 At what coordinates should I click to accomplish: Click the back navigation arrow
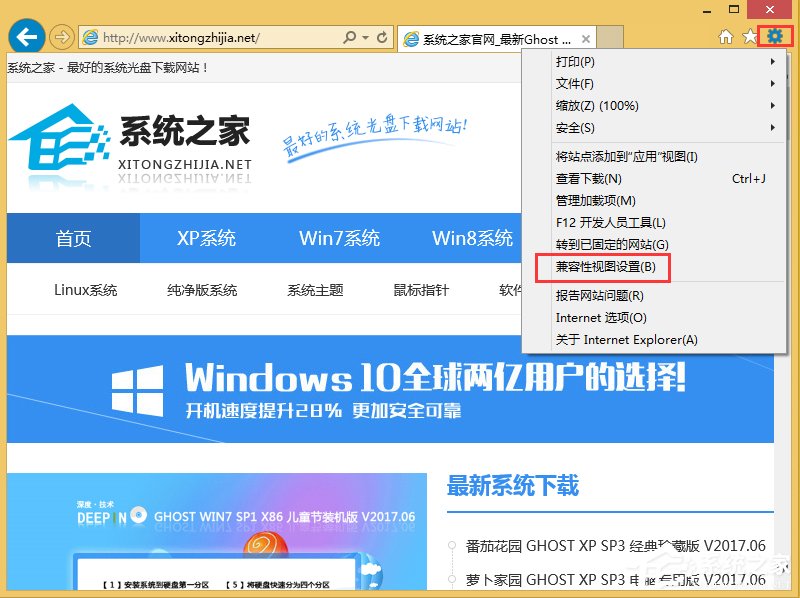click(x=26, y=35)
